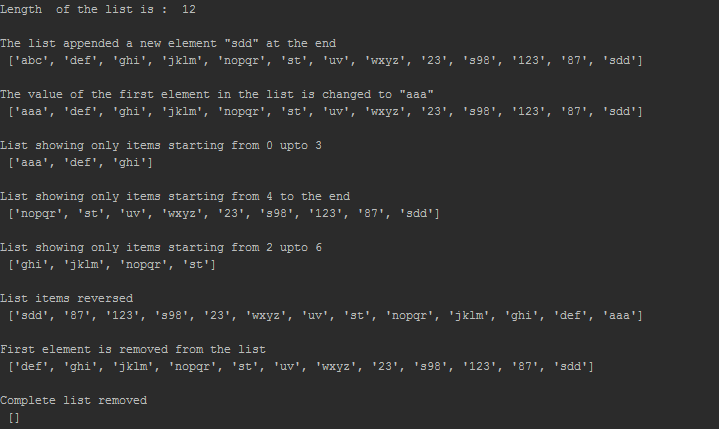
Task: Click the list output beginning with 'def'
Action: coord(300,366)
